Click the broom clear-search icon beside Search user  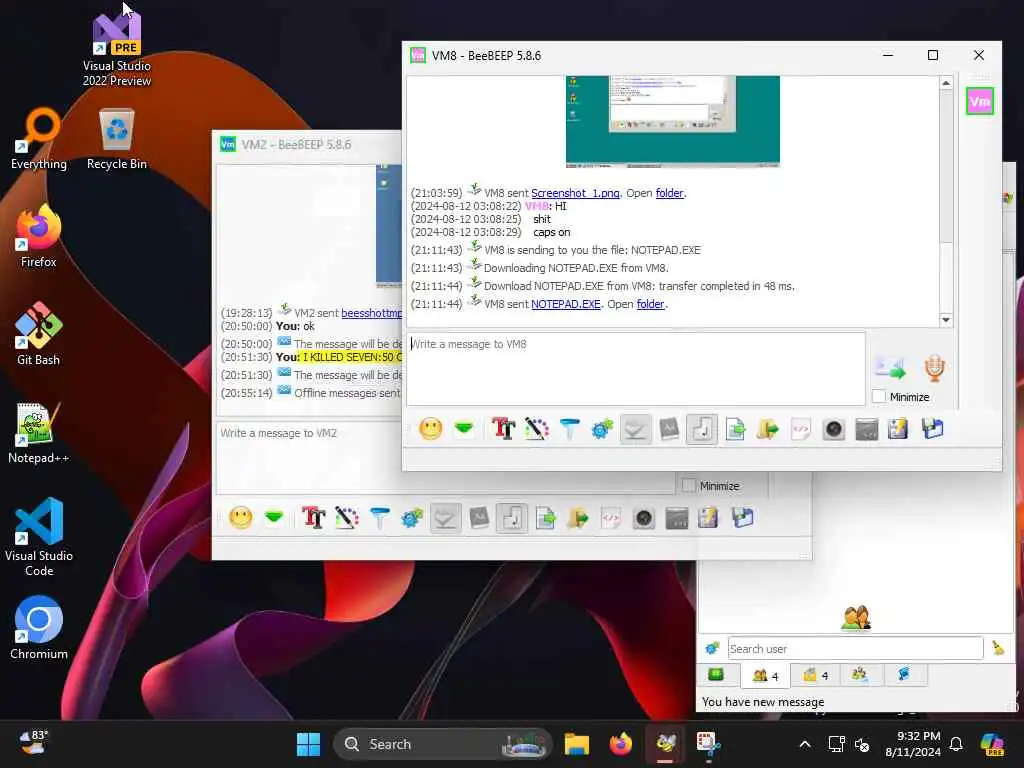point(999,648)
